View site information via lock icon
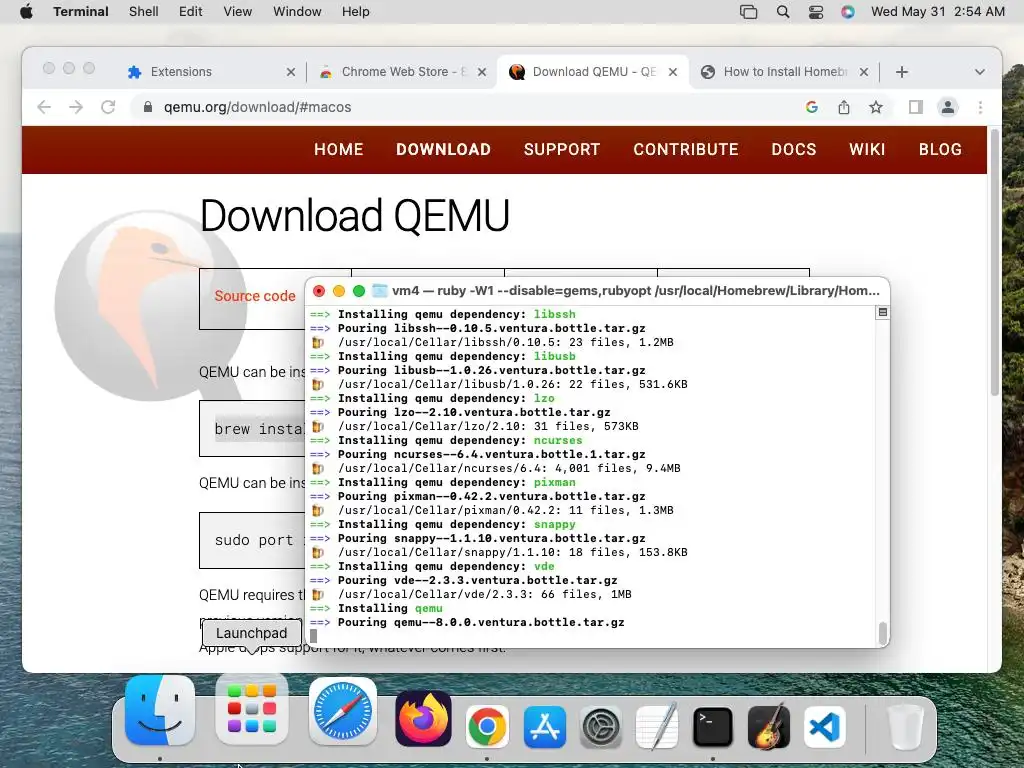The width and height of the screenshot is (1024, 768). click(x=148, y=107)
